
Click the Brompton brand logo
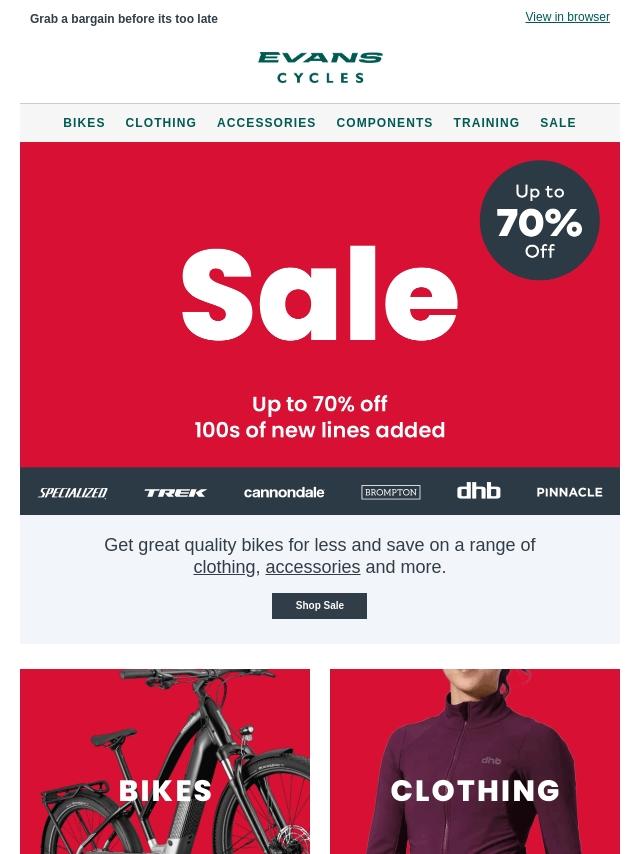[x=391, y=492]
